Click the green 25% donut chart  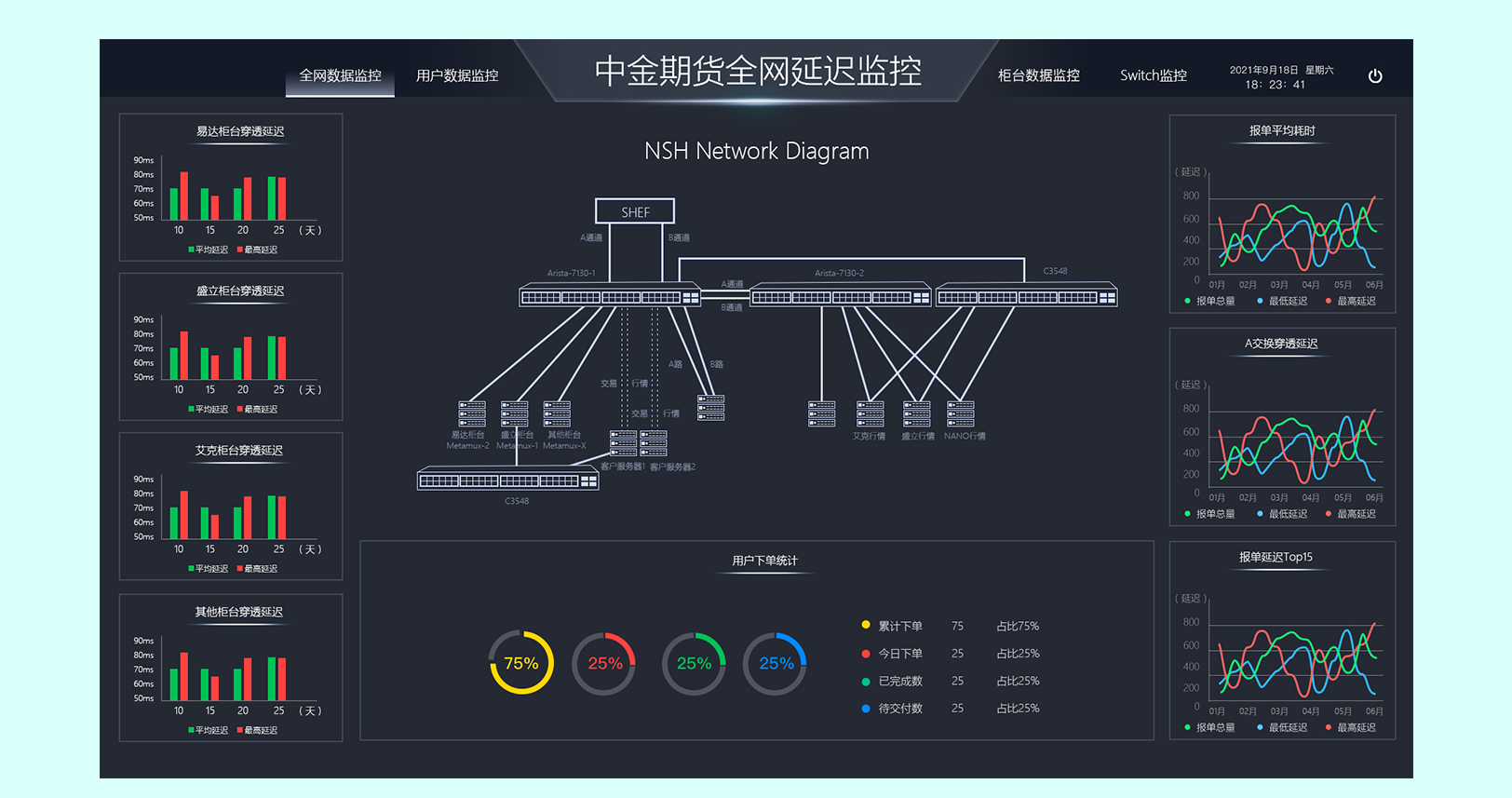point(694,663)
